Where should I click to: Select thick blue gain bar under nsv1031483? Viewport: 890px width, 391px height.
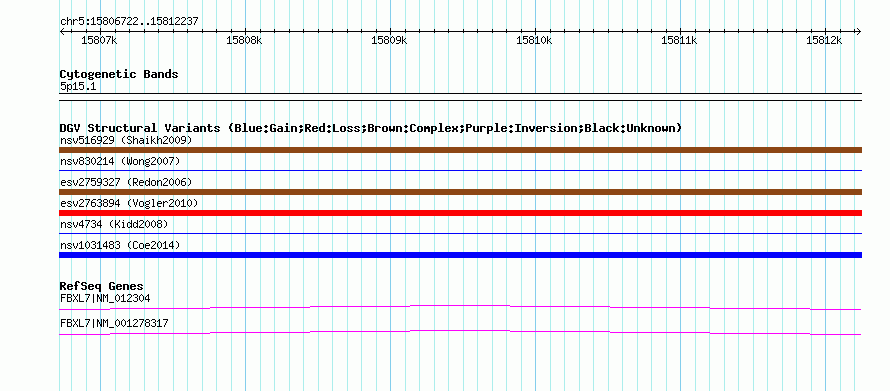pyautogui.click(x=460, y=255)
